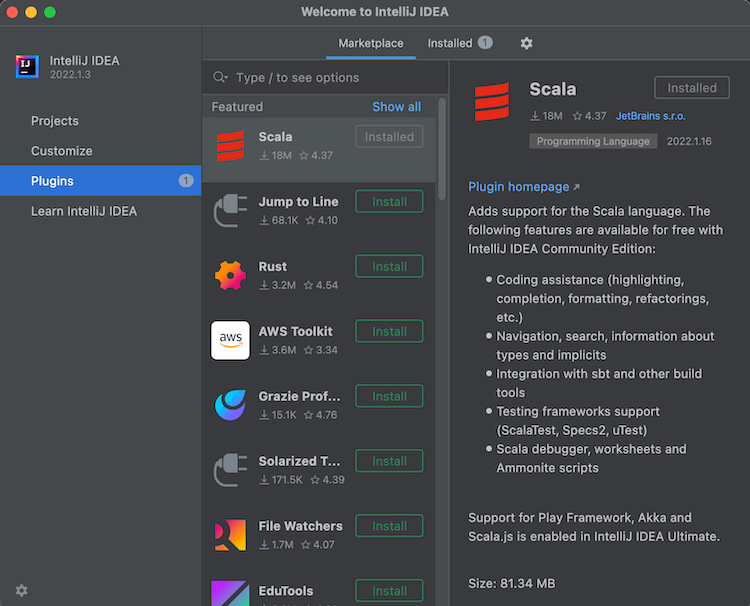The height and width of the screenshot is (606, 750).
Task: Open the Projects section
Action: click(100, 121)
